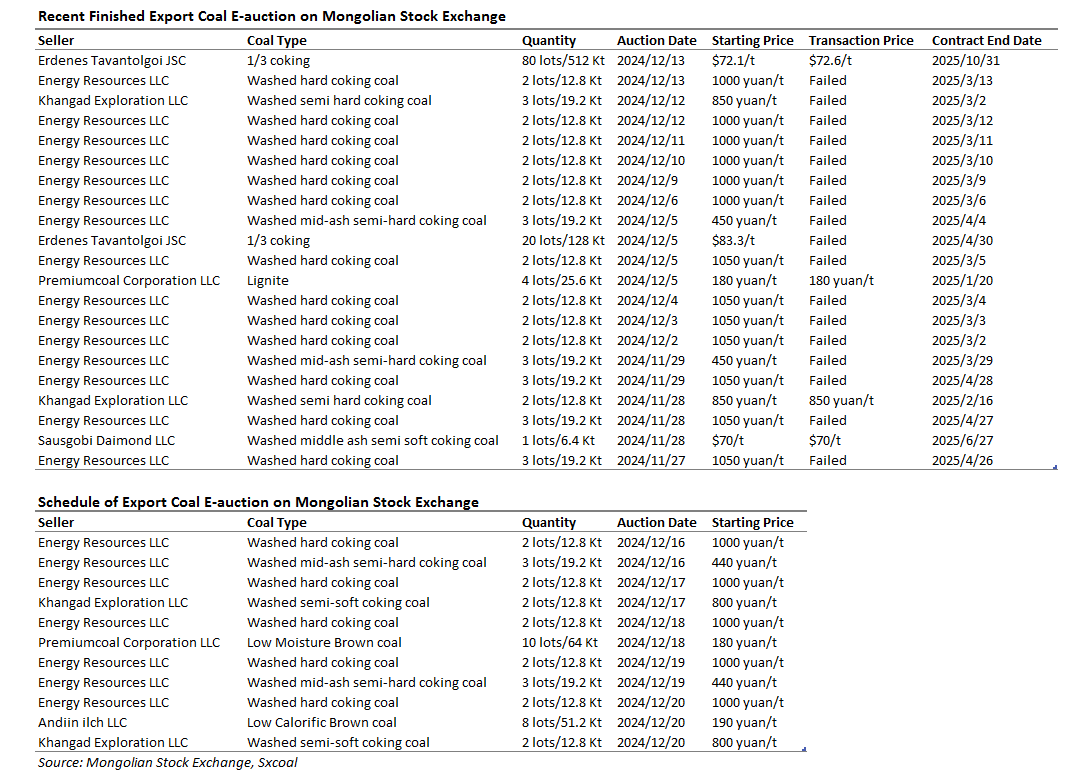Image resolution: width=1091 pixels, height=772 pixels.
Task: Click the 190 yuan/t starting price cell
Action: (x=744, y=723)
